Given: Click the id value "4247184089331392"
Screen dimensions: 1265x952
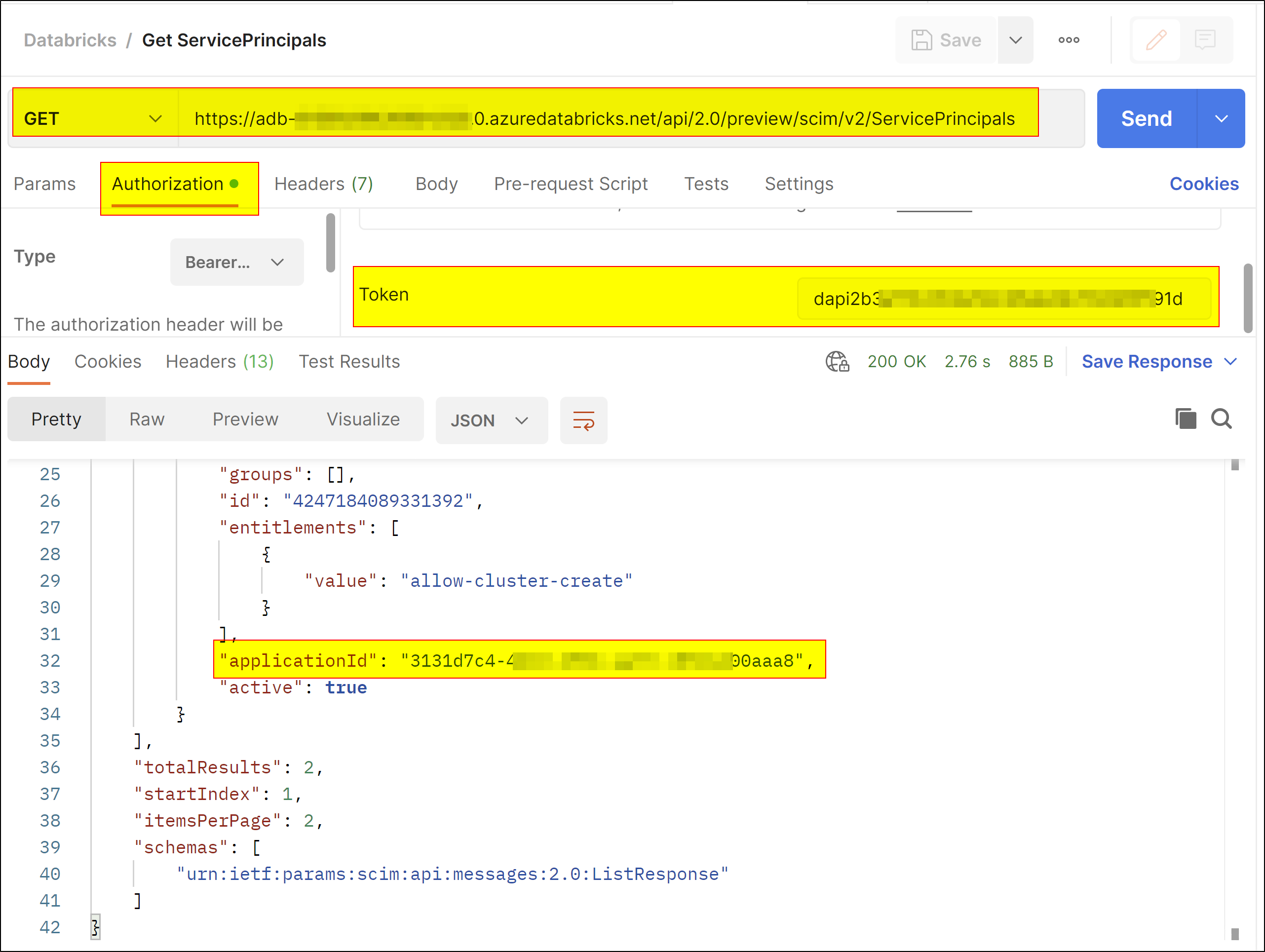Looking at the screenshot, I should pos(378,501).
